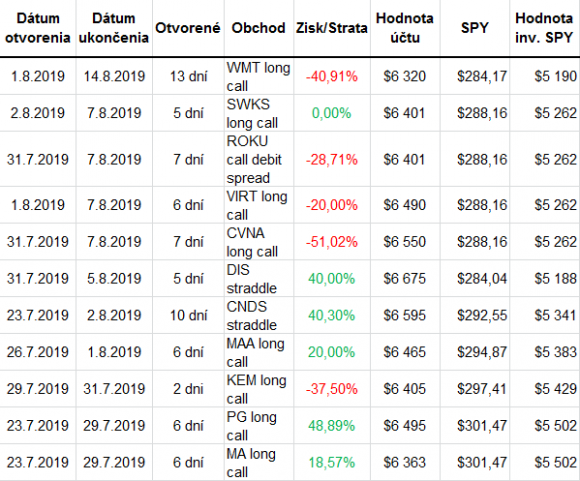Select opening date 2.8.2019
Image resolution: width=580 pixels, height=481 pixels.
38,113
